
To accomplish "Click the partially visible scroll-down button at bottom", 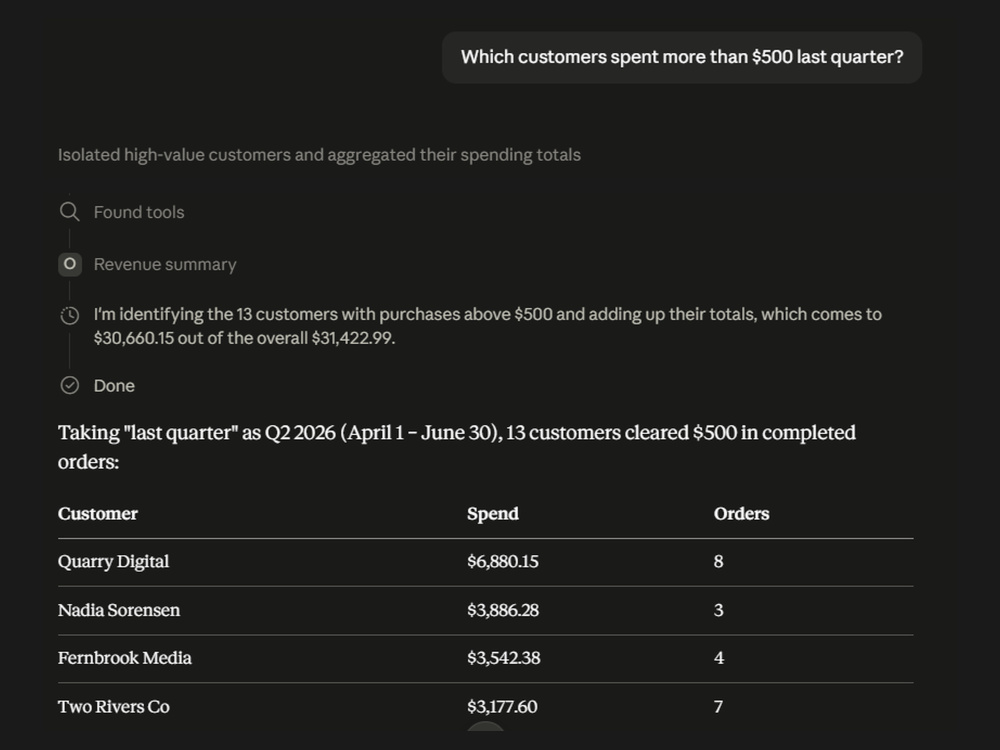I will [485, 727].
